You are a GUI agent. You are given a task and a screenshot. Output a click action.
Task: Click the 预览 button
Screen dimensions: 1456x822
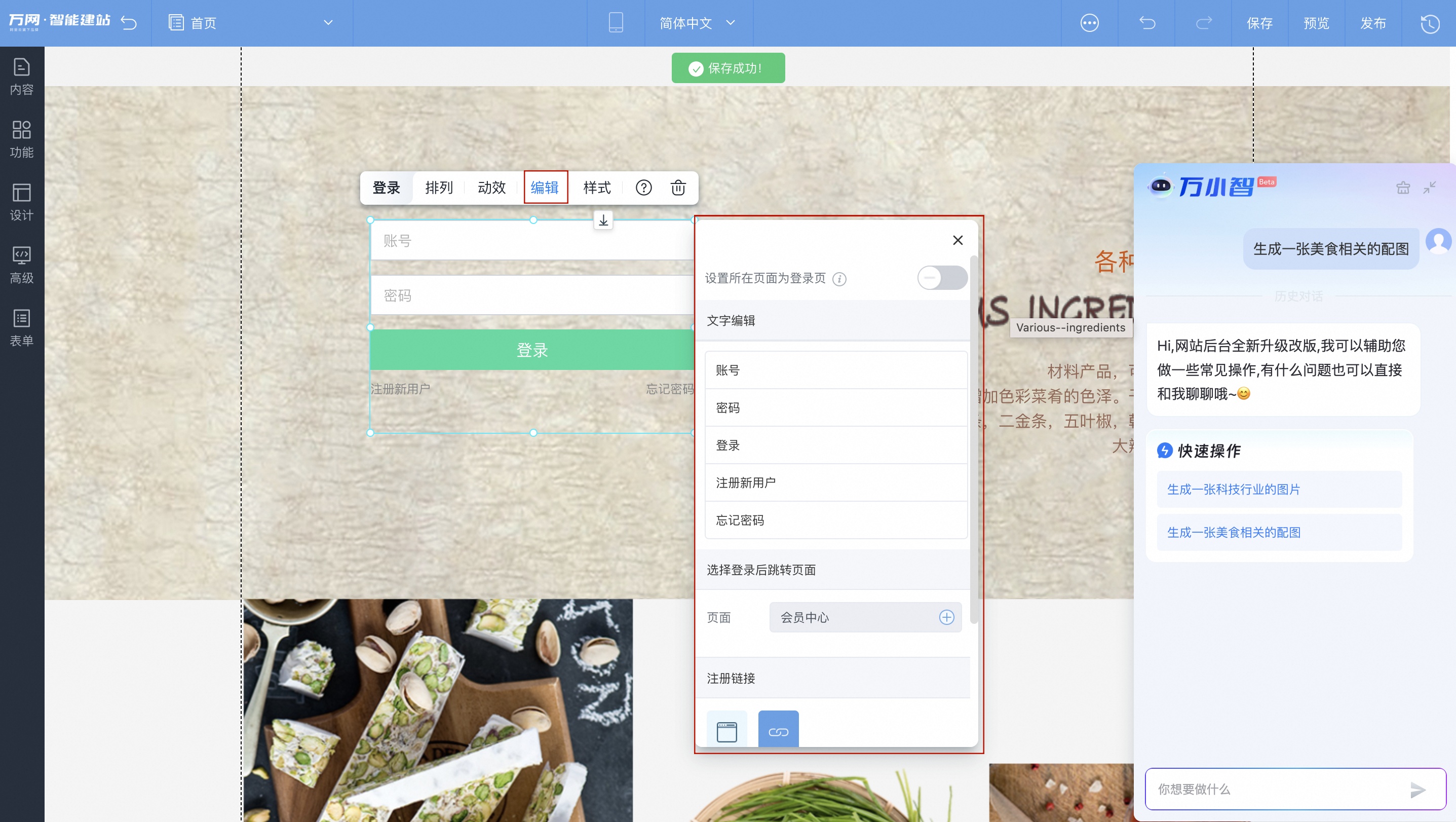pos(1316,23)
